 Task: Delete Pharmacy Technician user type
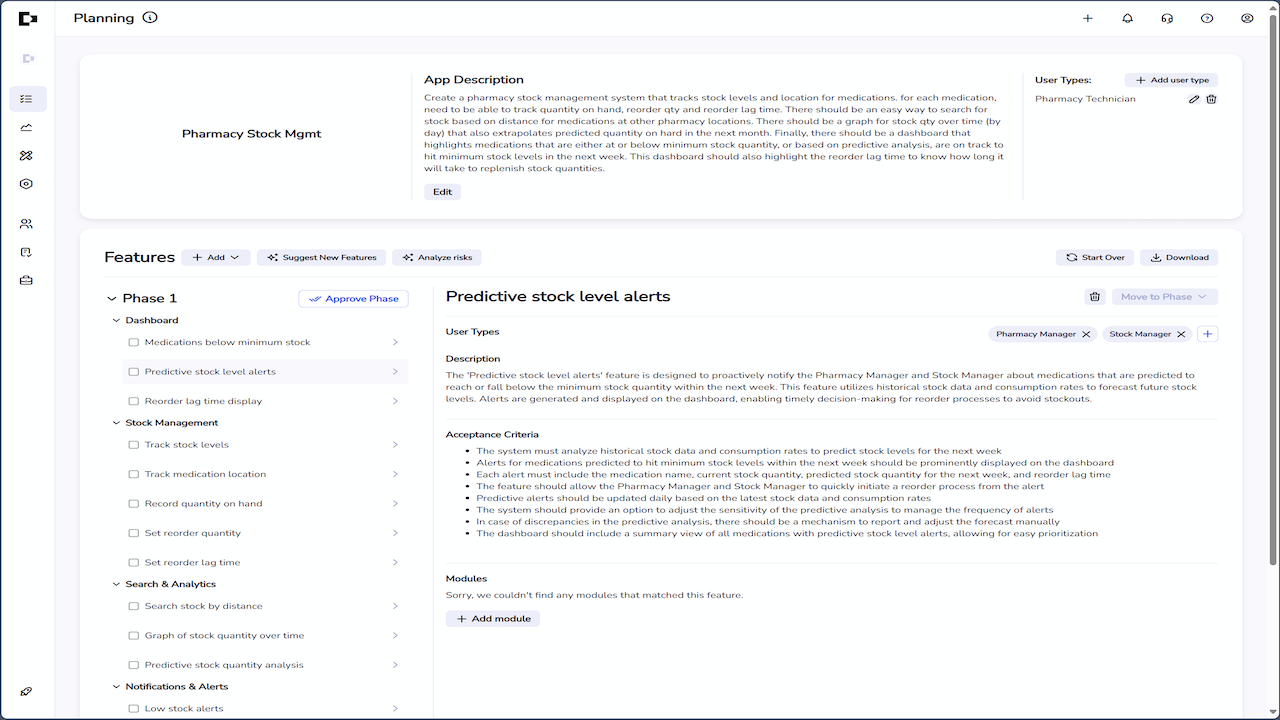click(x=1211, y=99)
